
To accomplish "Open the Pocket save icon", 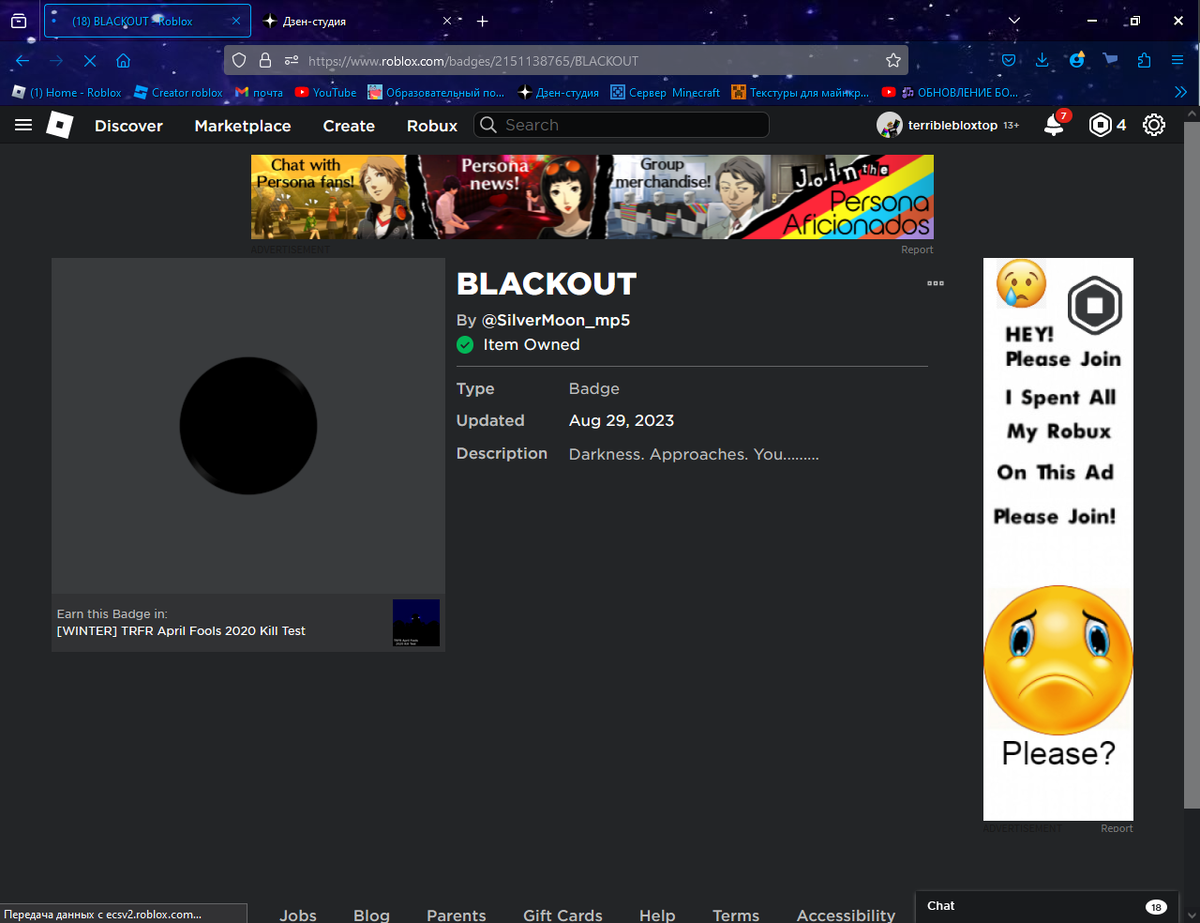I will pos(1009,61).
